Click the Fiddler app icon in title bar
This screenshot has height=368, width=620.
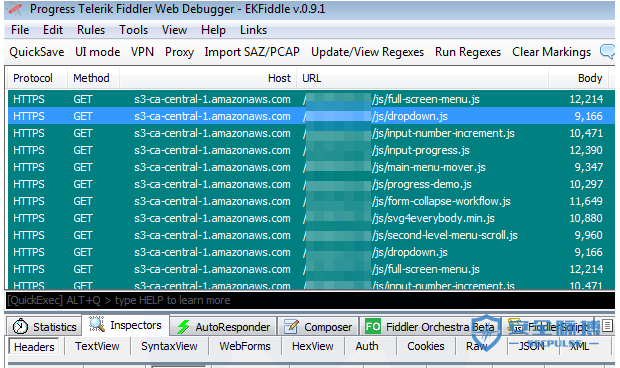tap(15, 9)
